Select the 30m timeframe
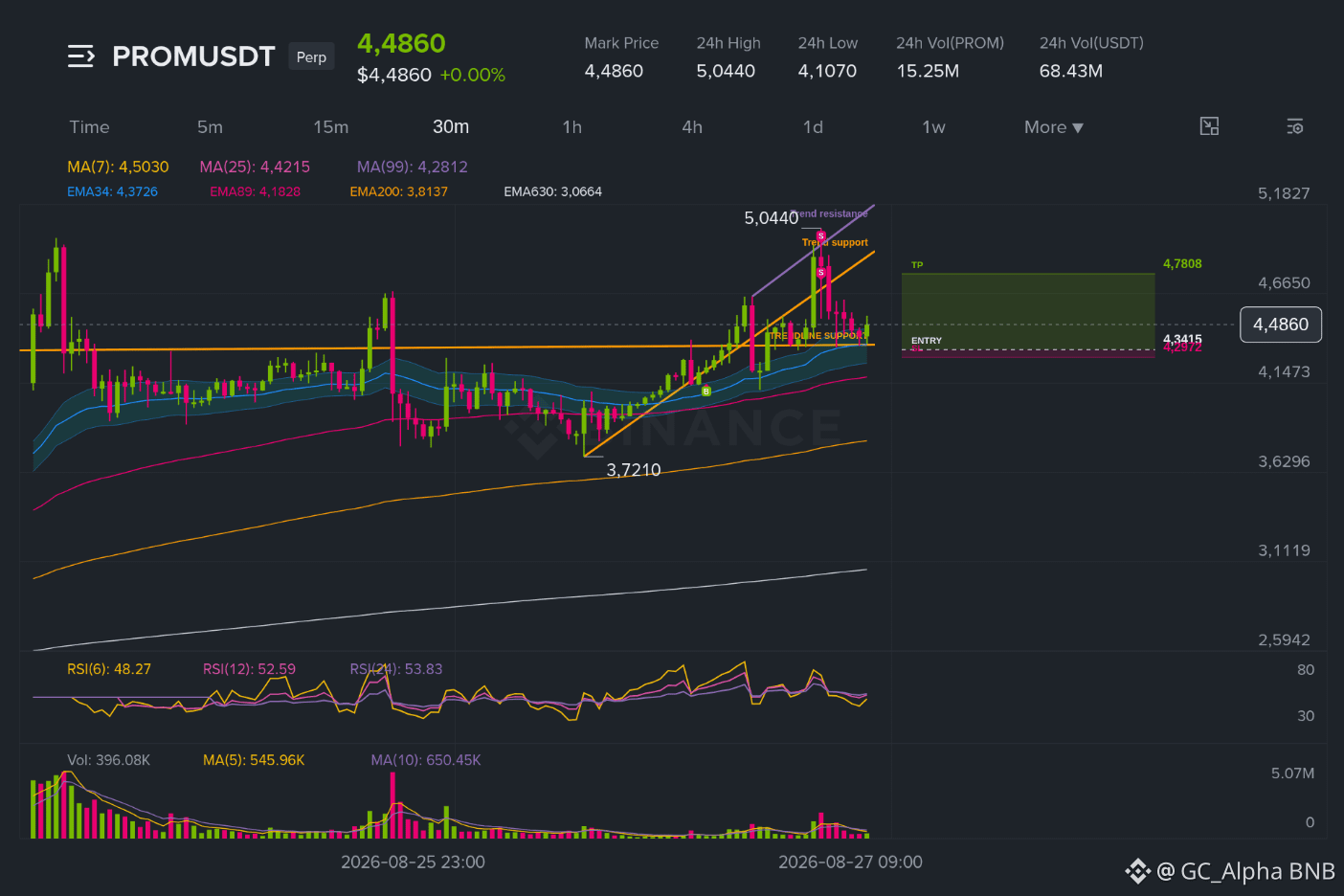The image size is (1344, 896). 451,127
